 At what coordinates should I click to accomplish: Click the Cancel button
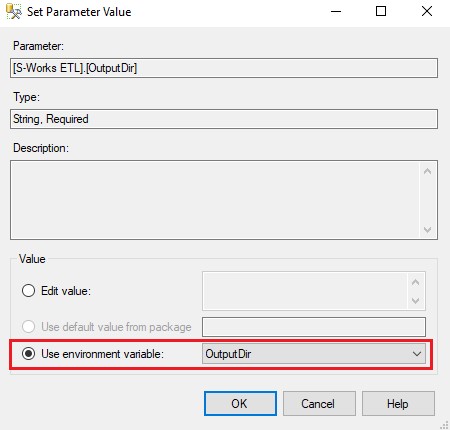point(319,404)
